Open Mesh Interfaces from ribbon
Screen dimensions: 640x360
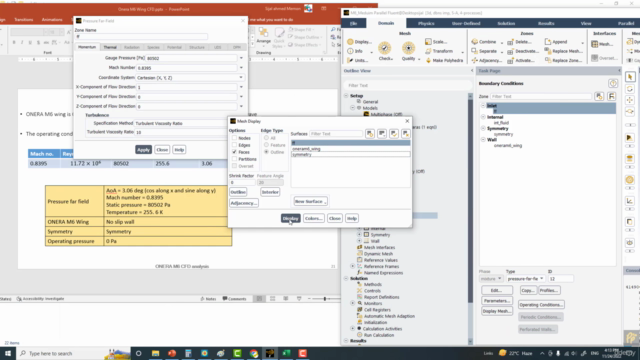[602, 44]
